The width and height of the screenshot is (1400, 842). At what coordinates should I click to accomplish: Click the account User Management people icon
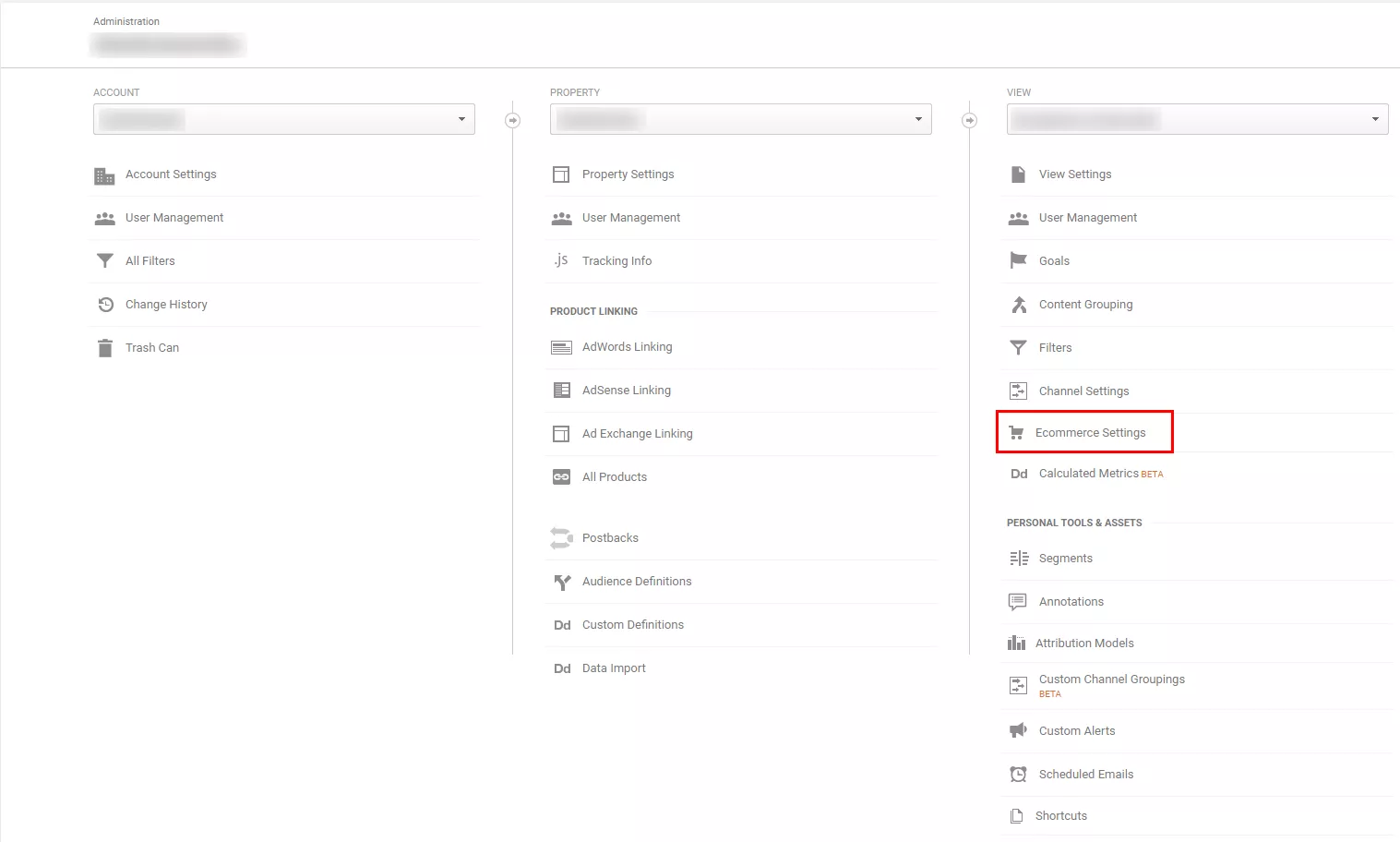coord(104,219)
